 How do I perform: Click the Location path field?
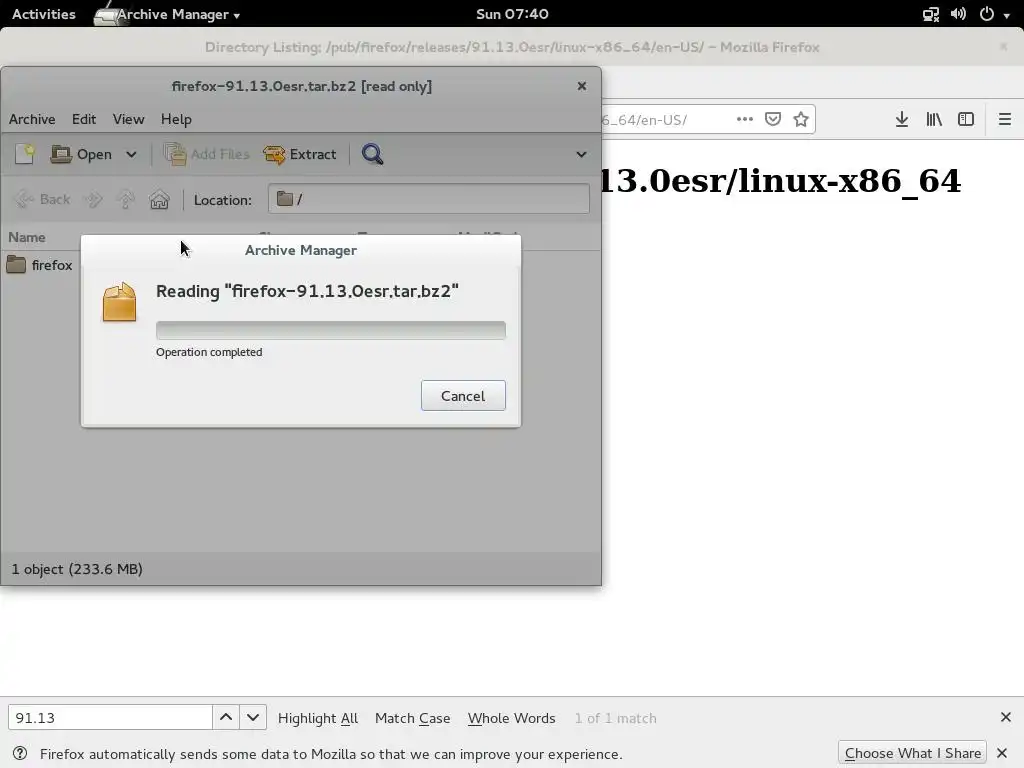tap(428, 199)
